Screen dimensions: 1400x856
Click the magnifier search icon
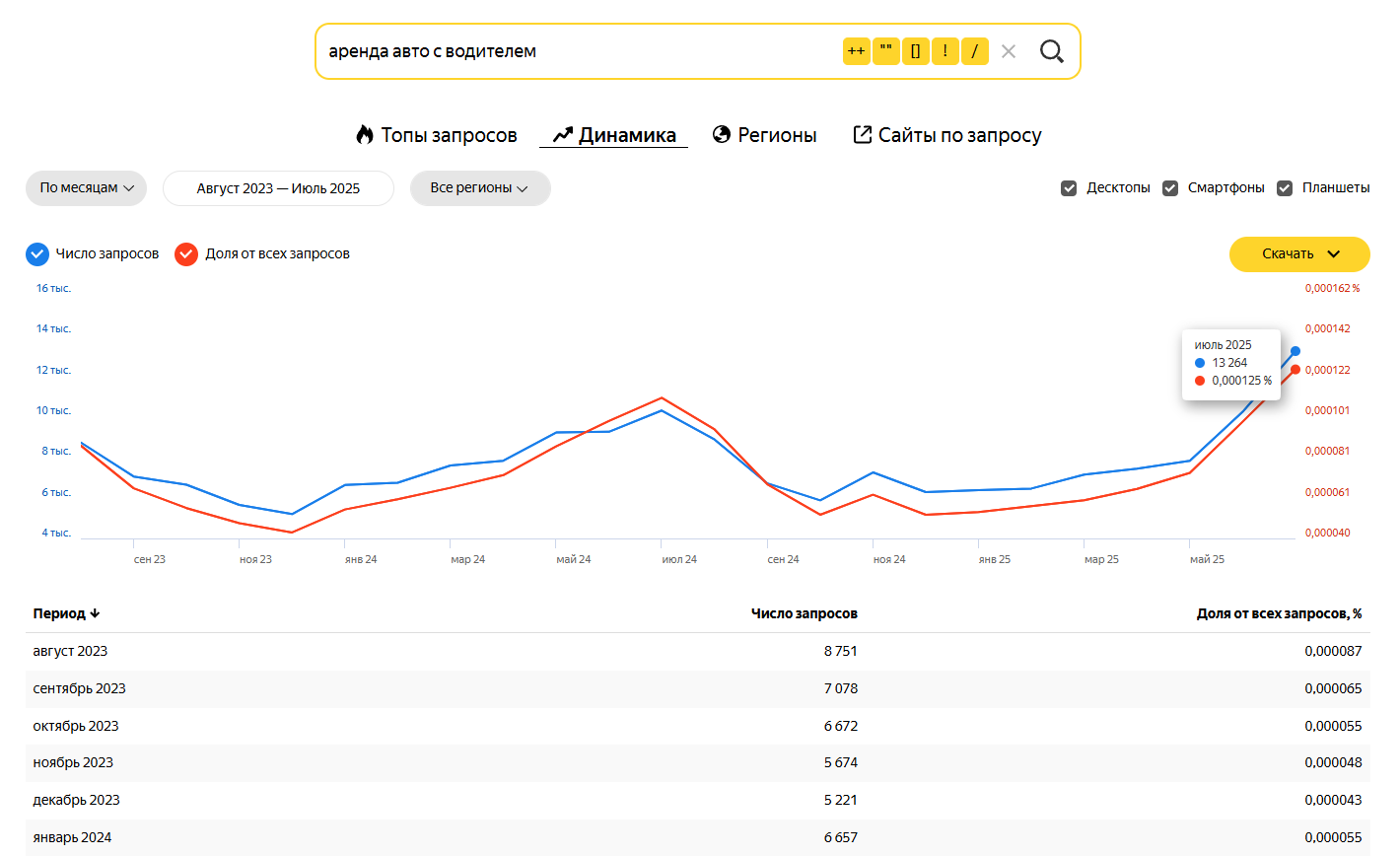point(1052,51)
